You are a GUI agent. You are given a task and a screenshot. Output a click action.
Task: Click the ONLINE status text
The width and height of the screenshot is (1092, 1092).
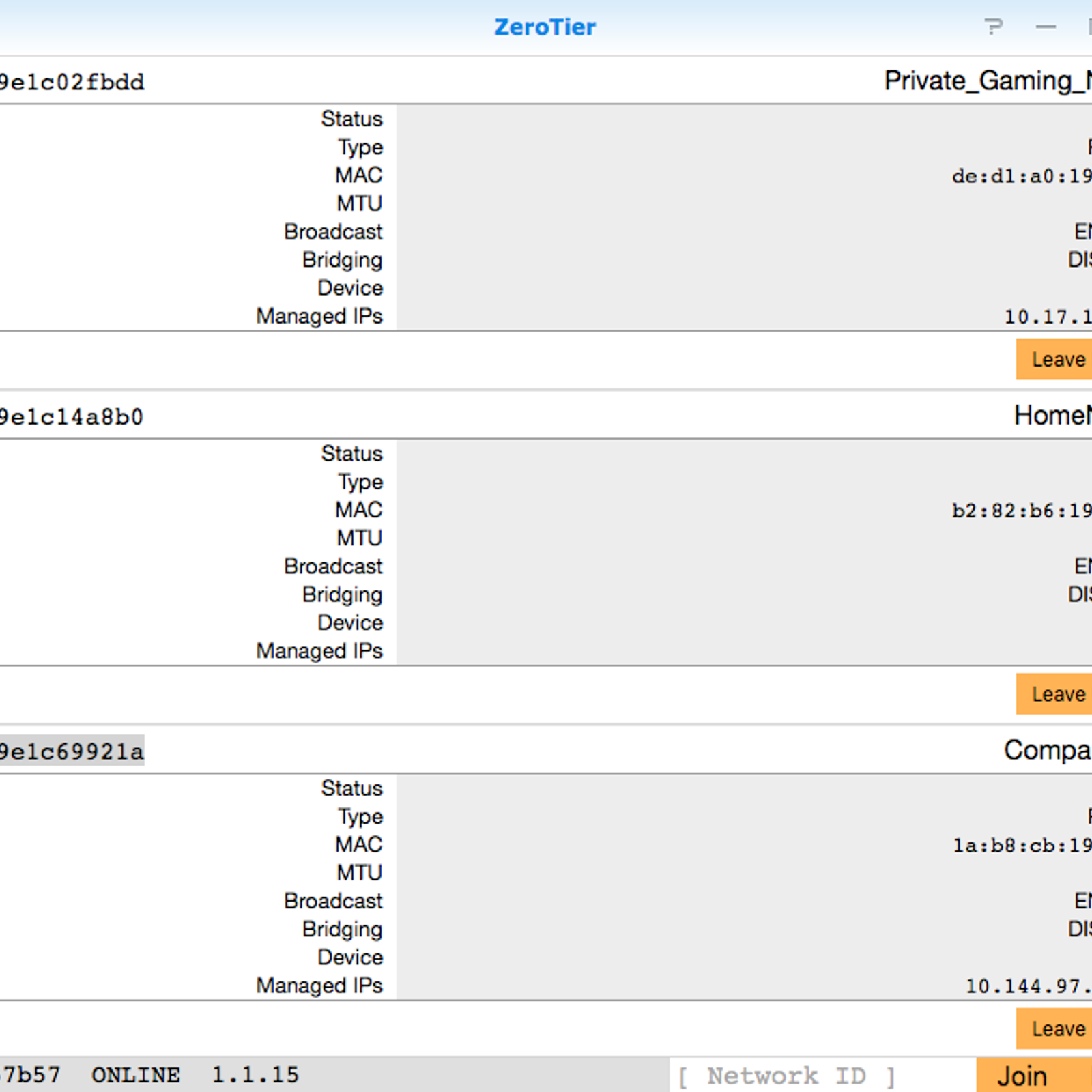pos(136,1075)
